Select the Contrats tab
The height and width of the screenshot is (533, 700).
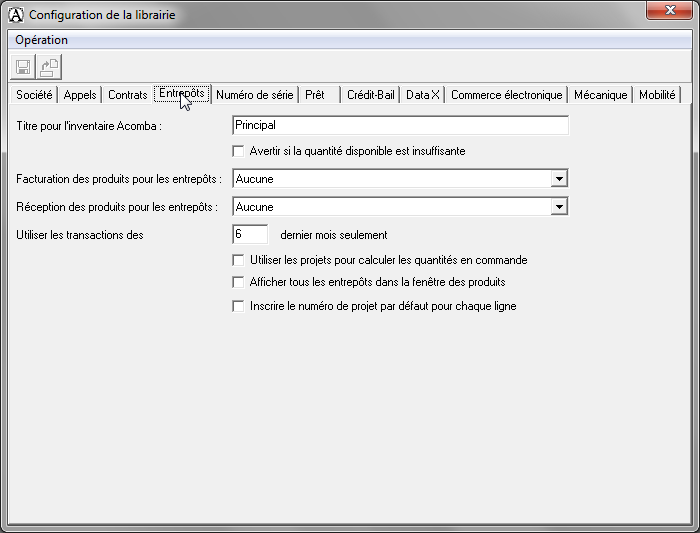(x=127, y=95)
